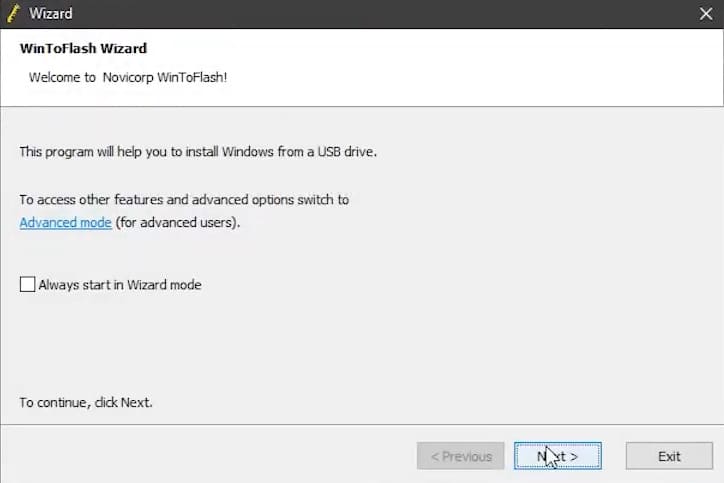
Task: Click the separator line above the buttons
Action: click(x=362, y=425)
